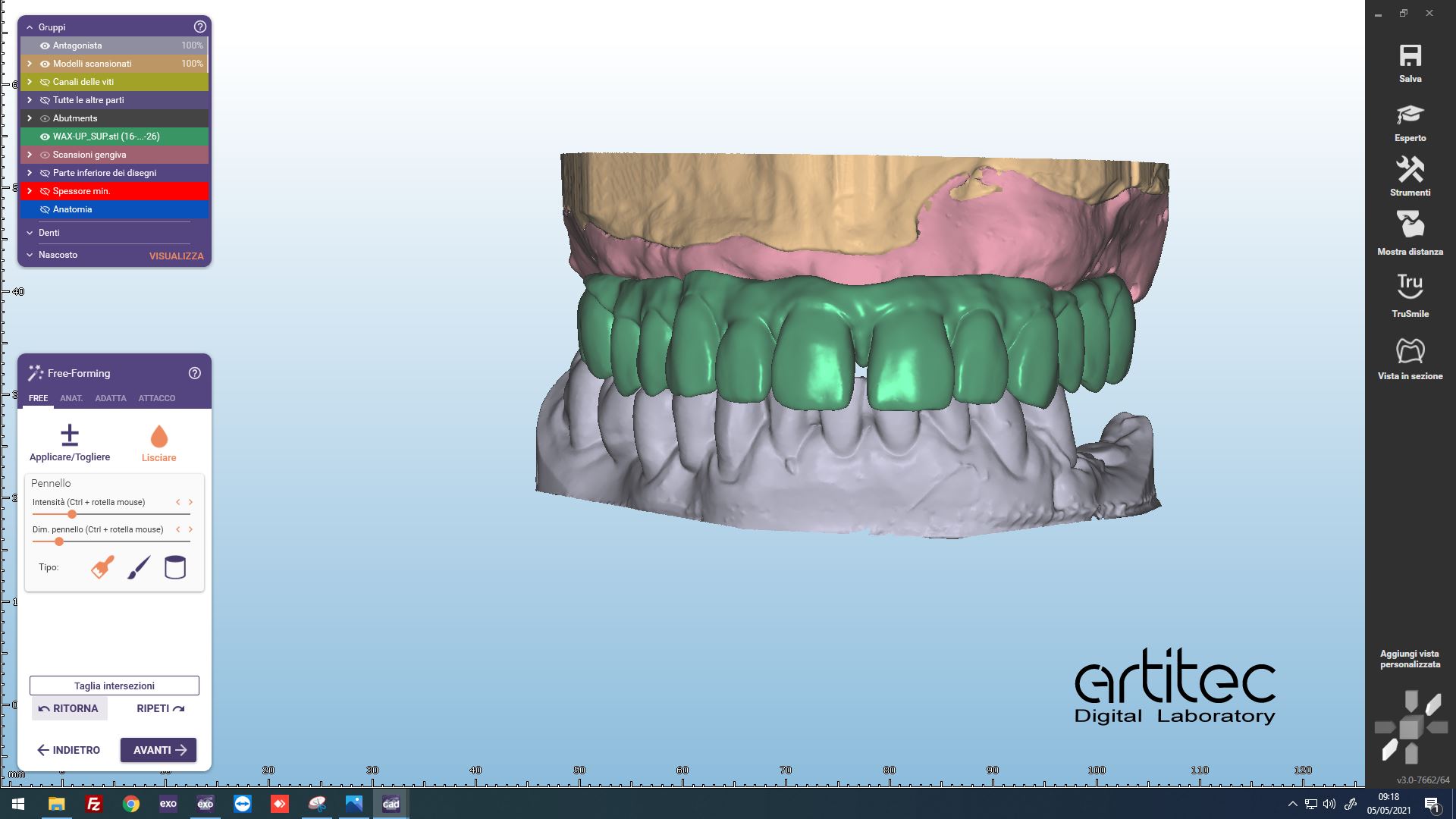Hide the WAX-UP_SUP.stl group
The width and height of the screenshot is (1456, 819).
coord(45,136)
